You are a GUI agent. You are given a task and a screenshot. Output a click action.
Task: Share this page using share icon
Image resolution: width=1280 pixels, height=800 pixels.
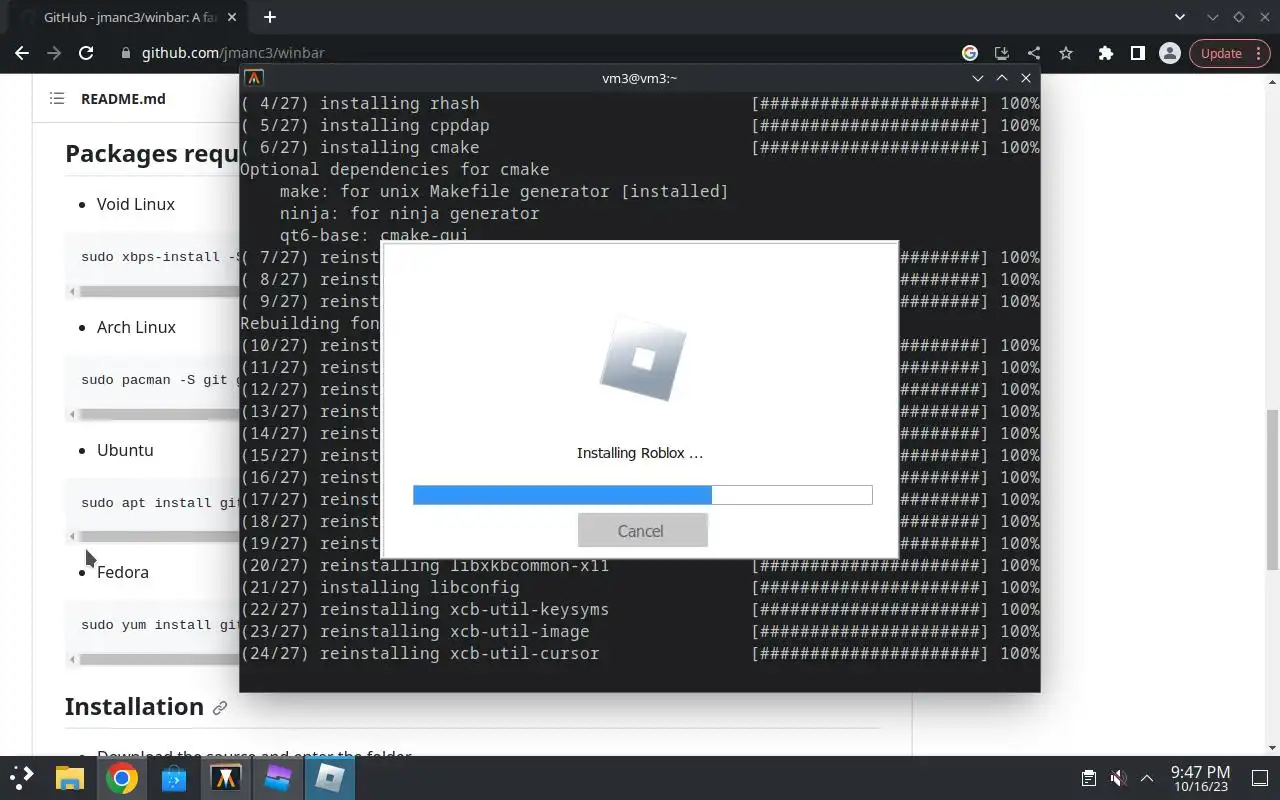1033,53
